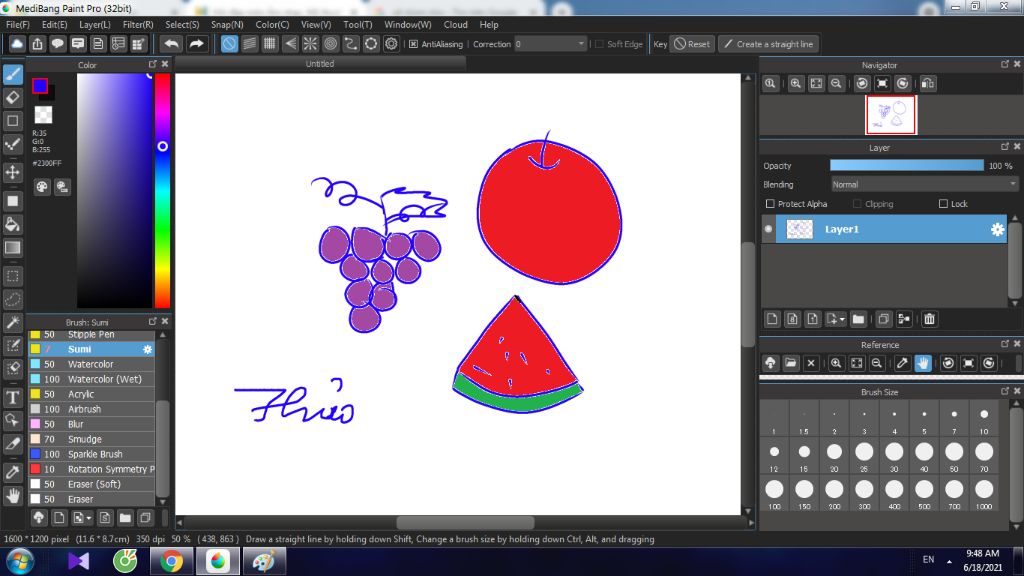Enable layer Lock checkbox
The height and width of the screenshot is (576, 1024).
click(943, 204)
